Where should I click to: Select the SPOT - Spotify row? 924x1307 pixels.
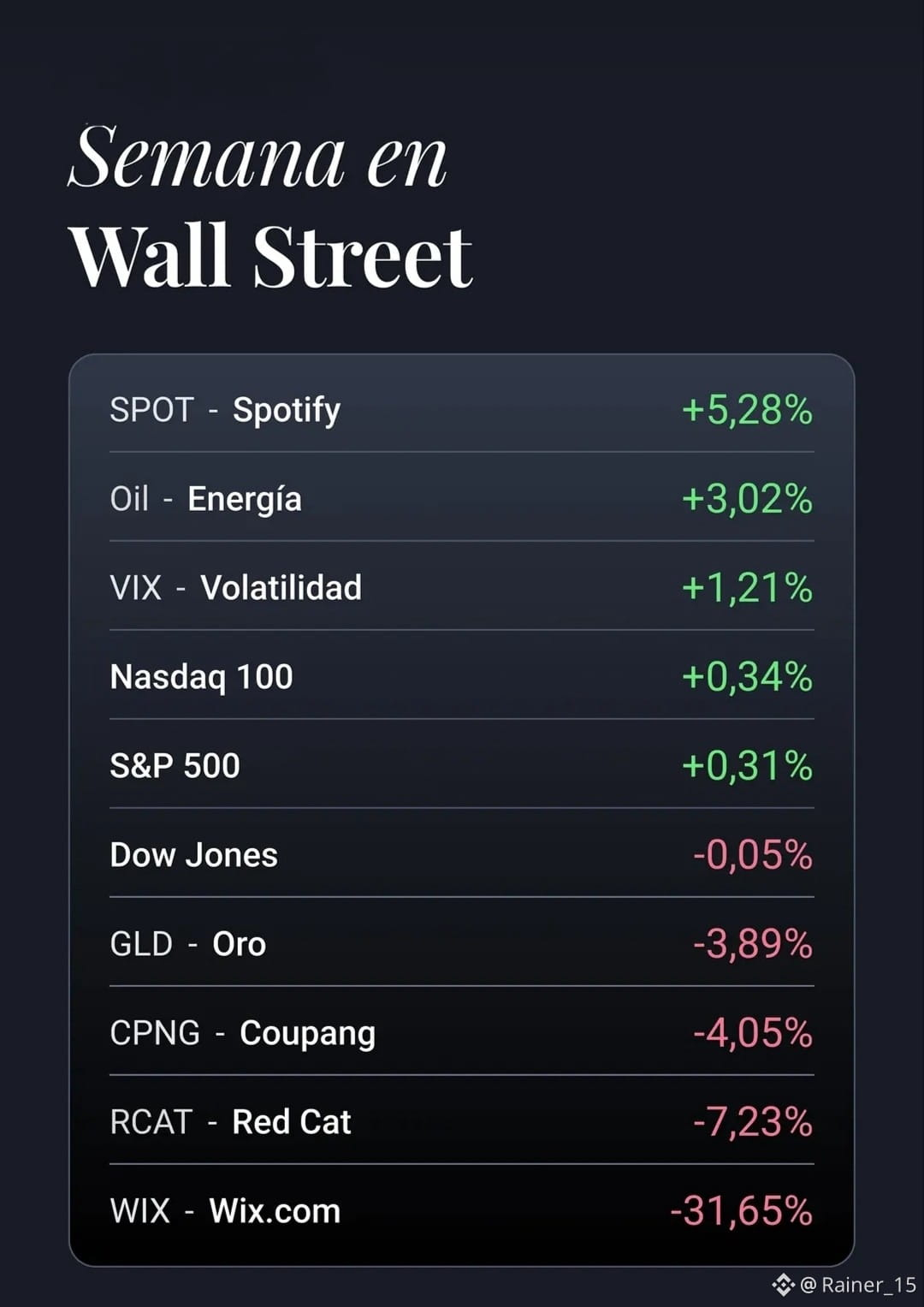pyautogui.click(x=462, y=409)
